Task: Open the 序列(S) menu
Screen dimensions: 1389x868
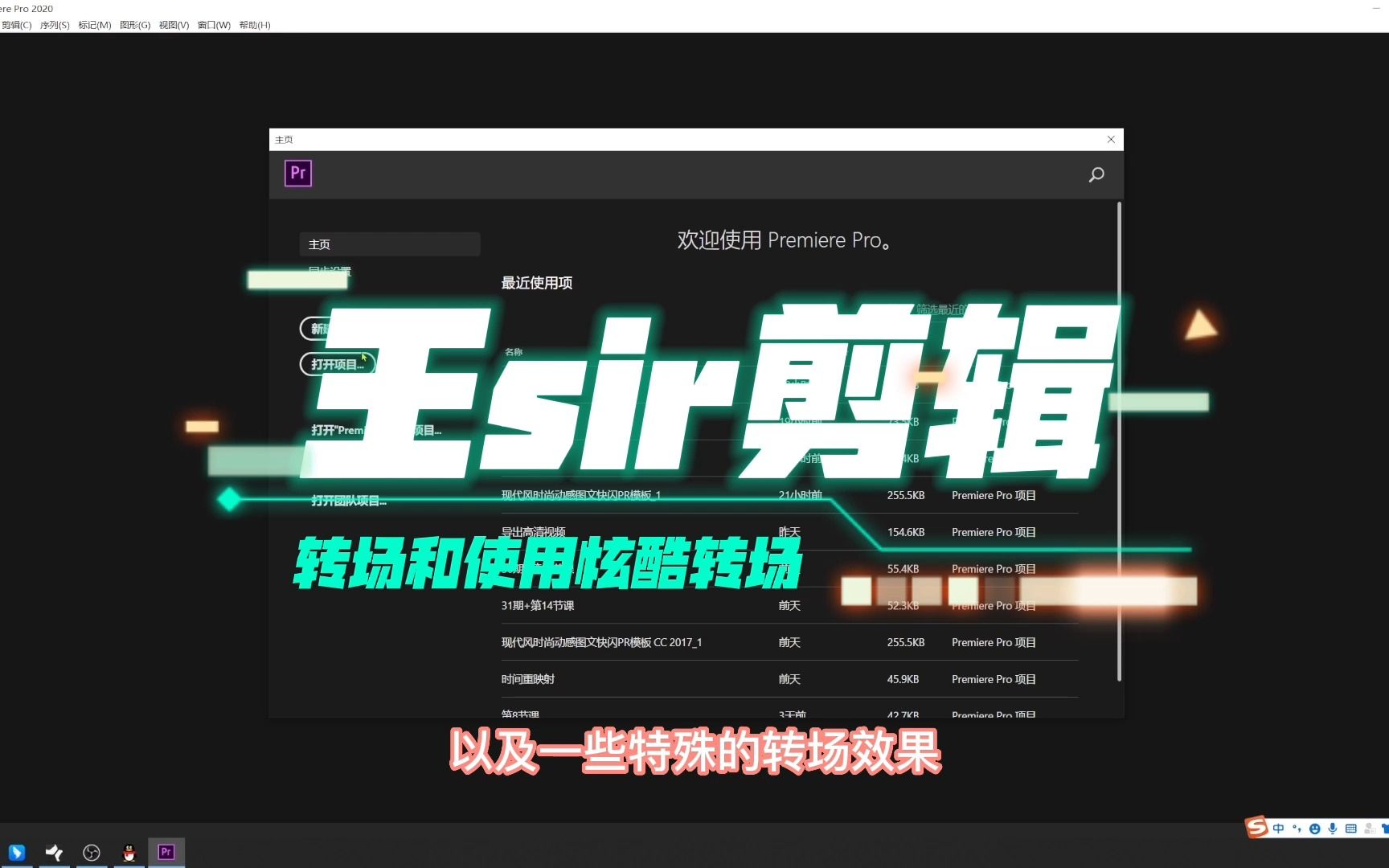Action: click(x=55, y=25)
